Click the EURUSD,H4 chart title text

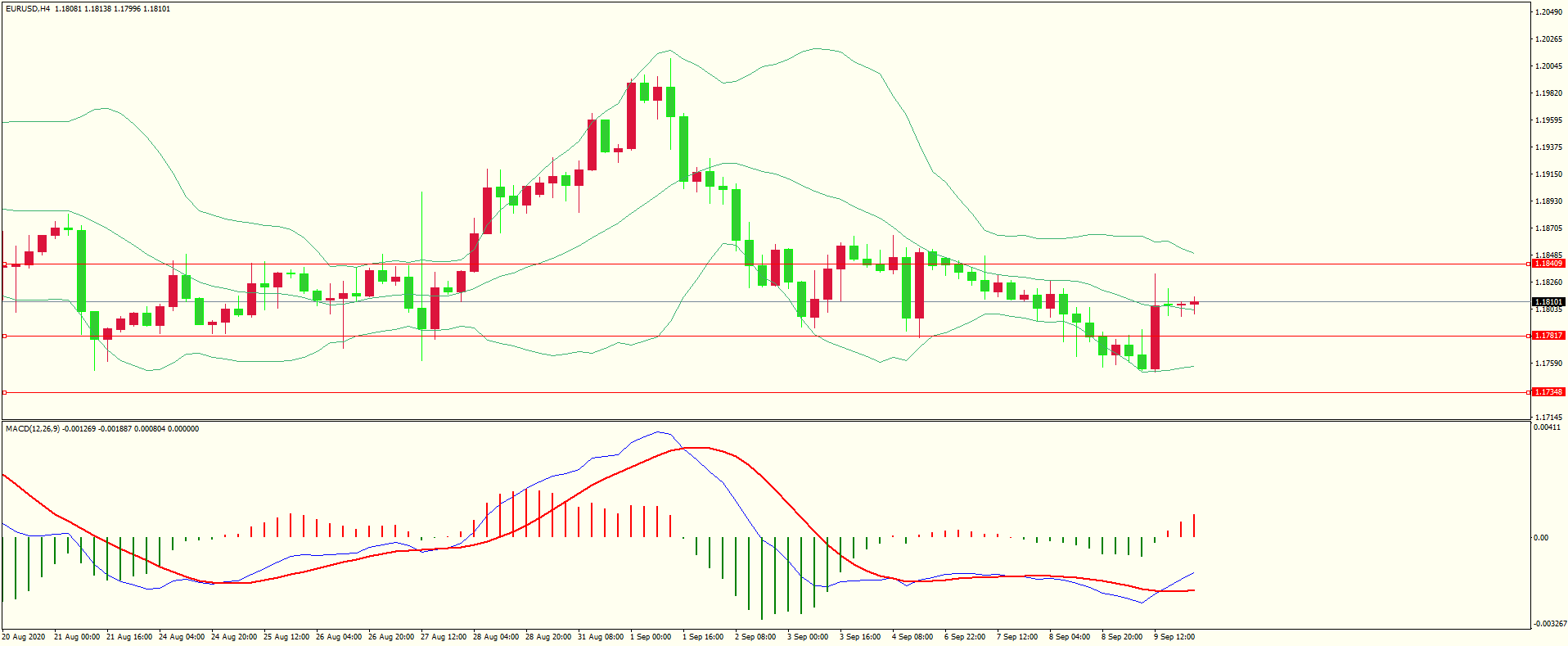tap(28, 9)
